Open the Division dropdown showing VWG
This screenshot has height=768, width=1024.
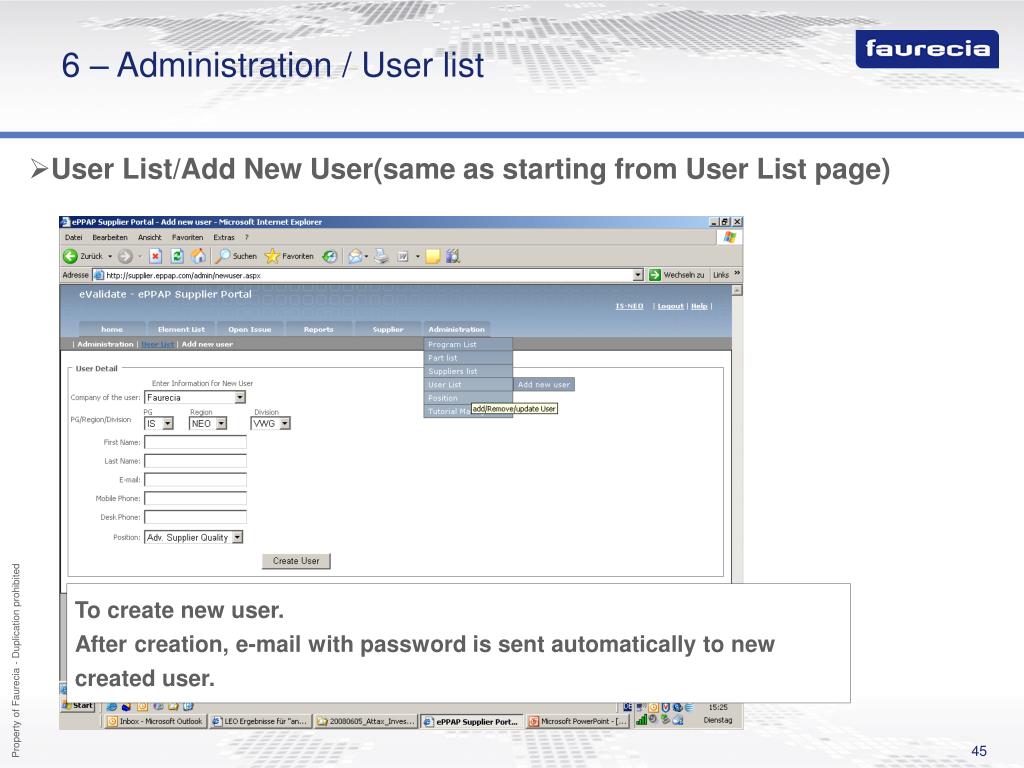click(270, 423)
